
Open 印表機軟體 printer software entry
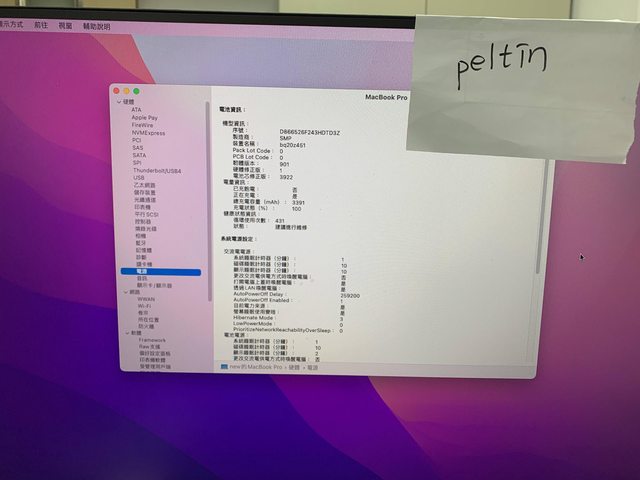point(153,360)
